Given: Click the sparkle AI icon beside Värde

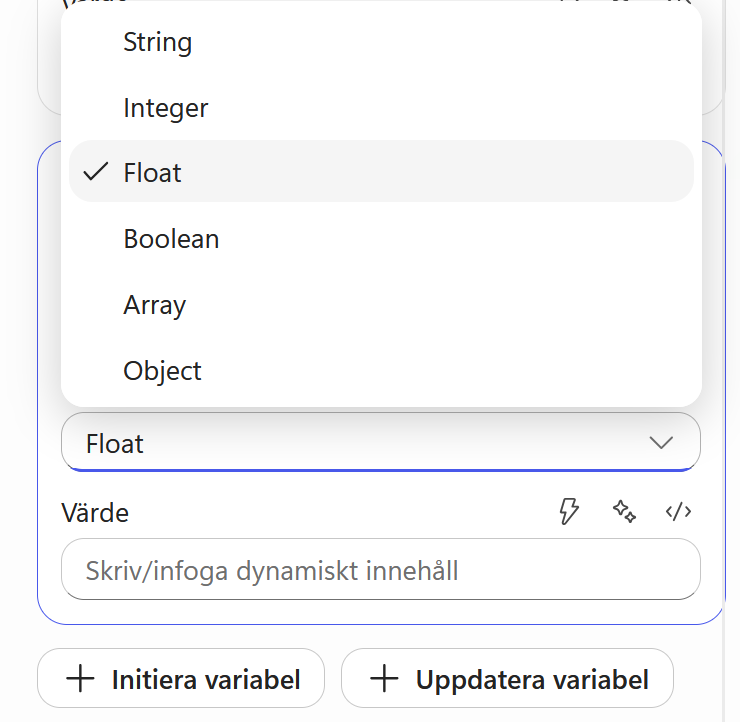Looking at the screenshot, I should coord(624,511).
